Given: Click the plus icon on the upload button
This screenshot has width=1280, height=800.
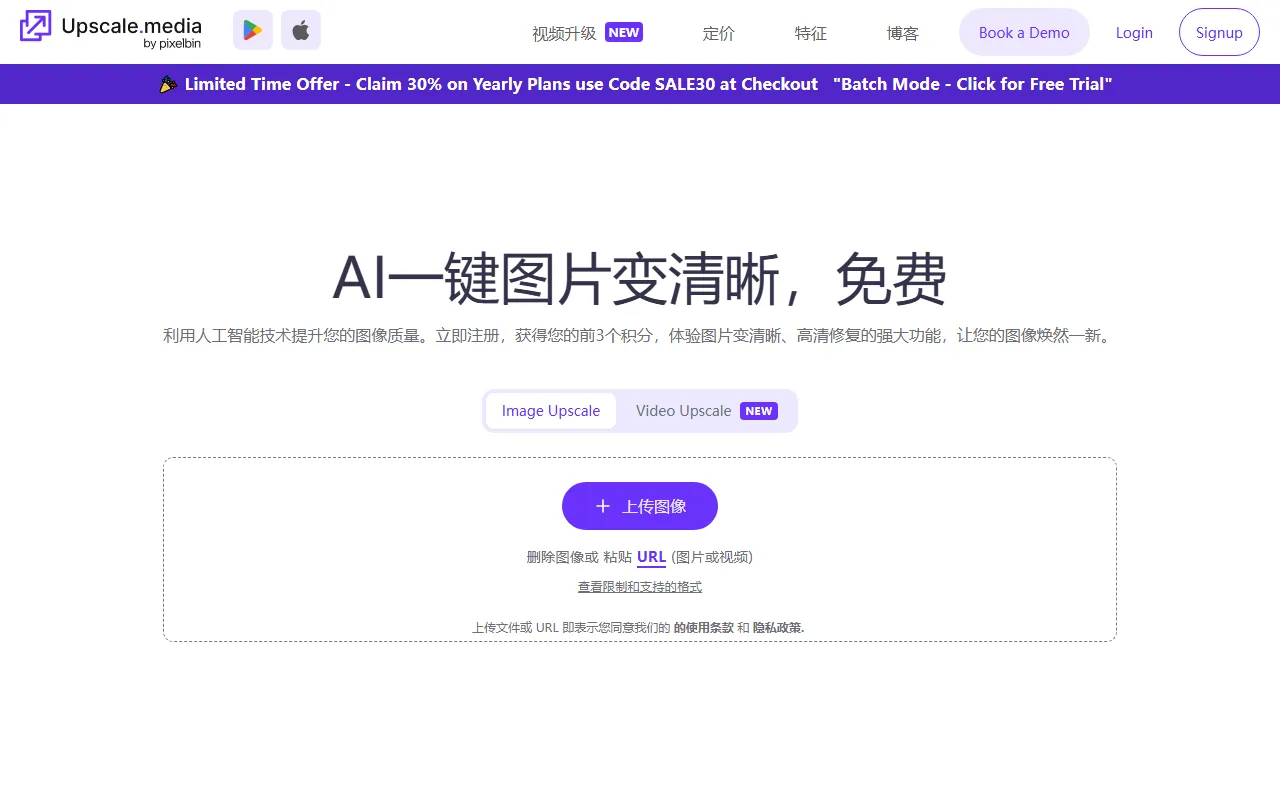Looking at the screenshot, I should pos(603,506).
